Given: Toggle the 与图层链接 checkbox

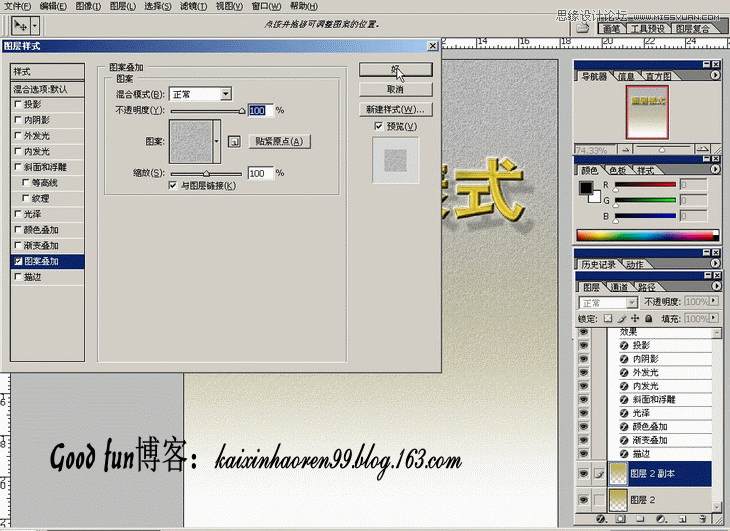Looking at the screenshot, I should click(173, 185).
